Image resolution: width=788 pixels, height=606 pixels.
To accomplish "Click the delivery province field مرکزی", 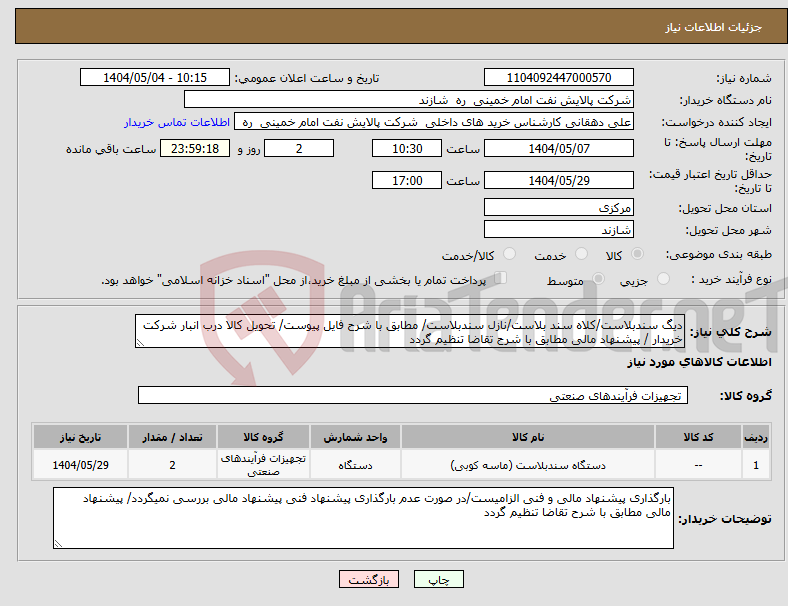I will click(x=558, y=208).
